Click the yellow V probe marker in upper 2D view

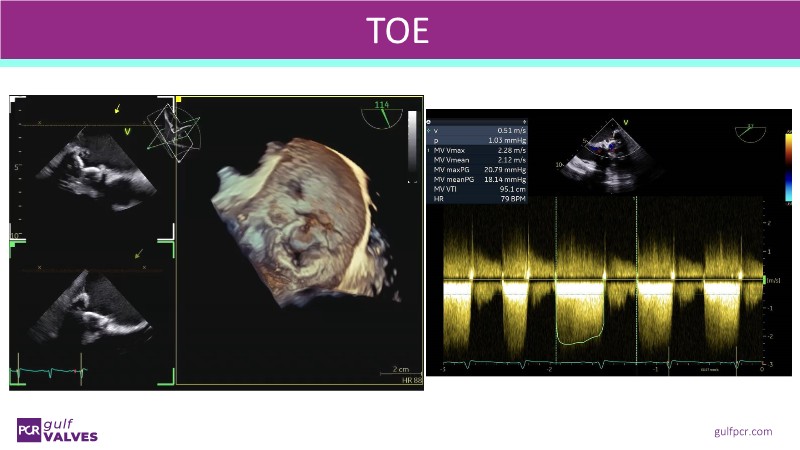(x=127, y=131)
